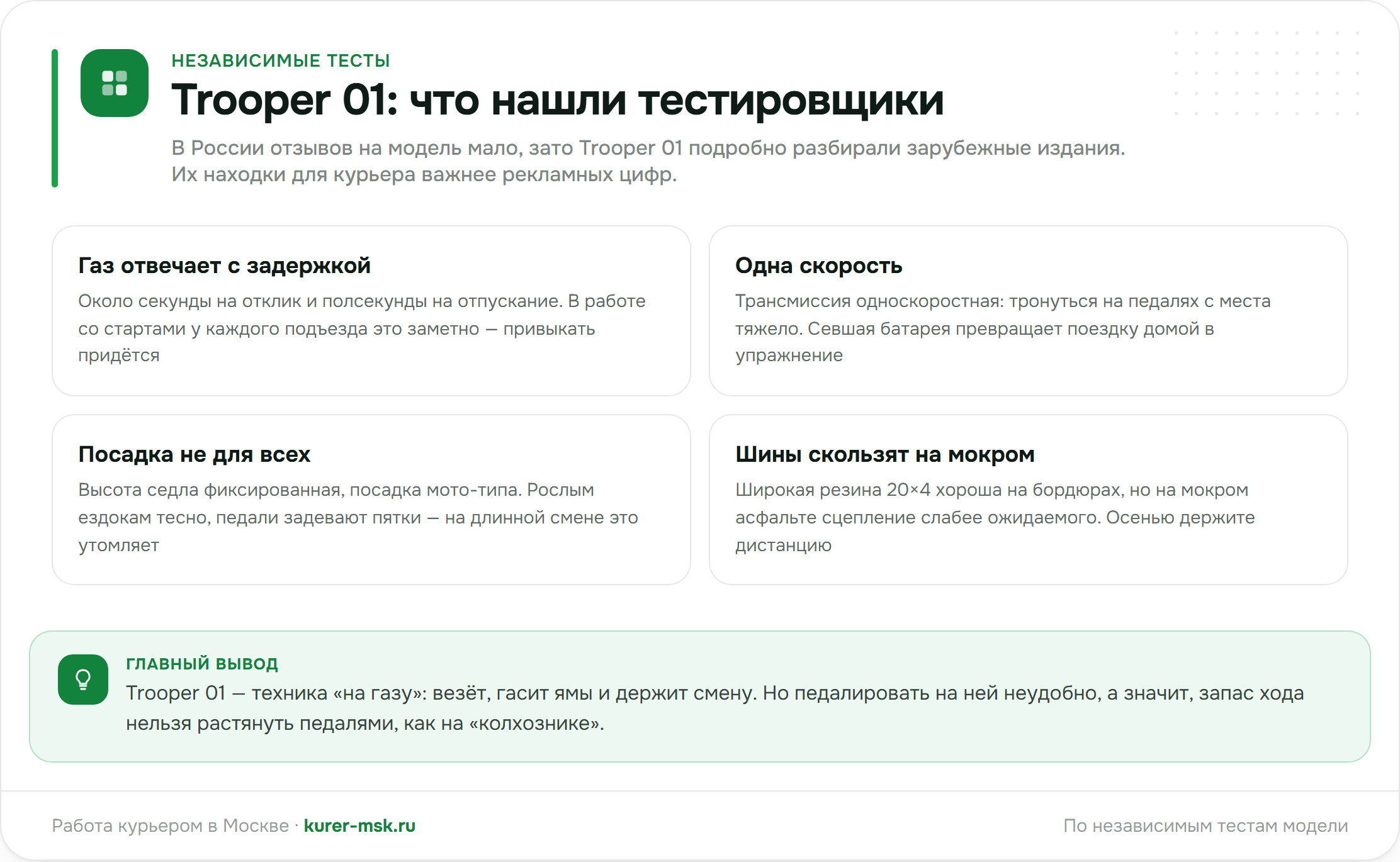The width and height of the screenshot is (1400, 862).
Task: Select the heading 'Trooper 01: что нашли тестировщики'
Action: (x=558, y=100)
